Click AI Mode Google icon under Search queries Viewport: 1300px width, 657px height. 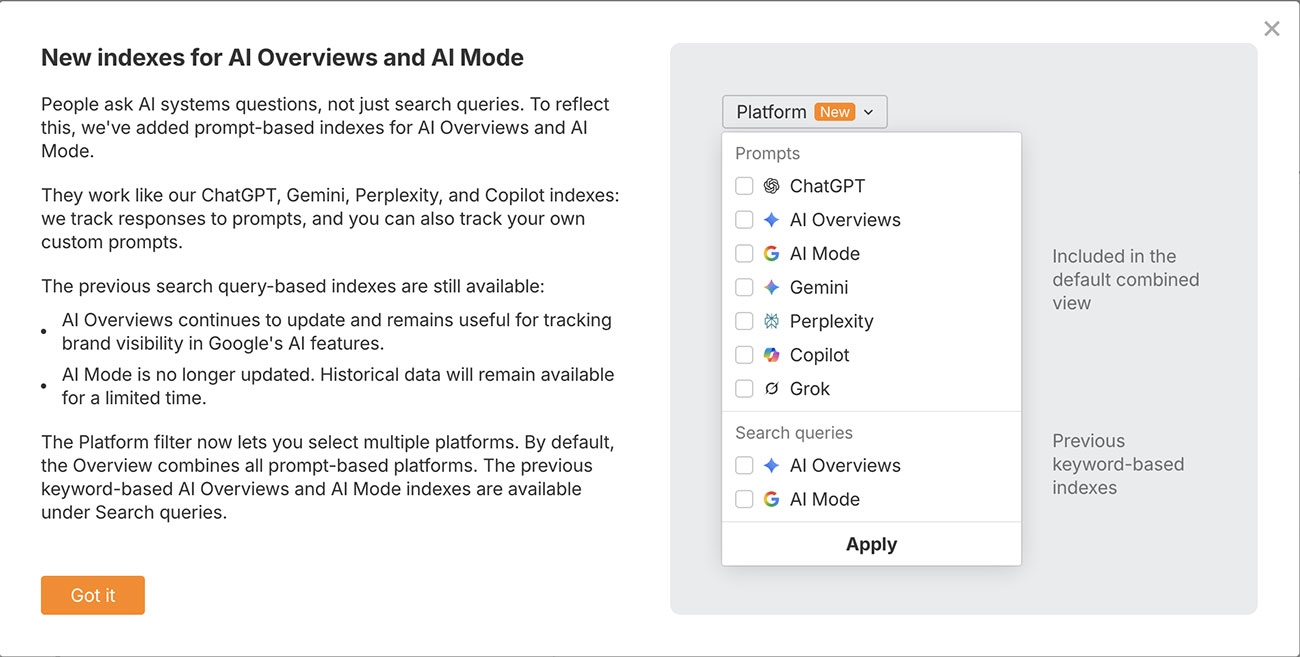pos(771,499)
